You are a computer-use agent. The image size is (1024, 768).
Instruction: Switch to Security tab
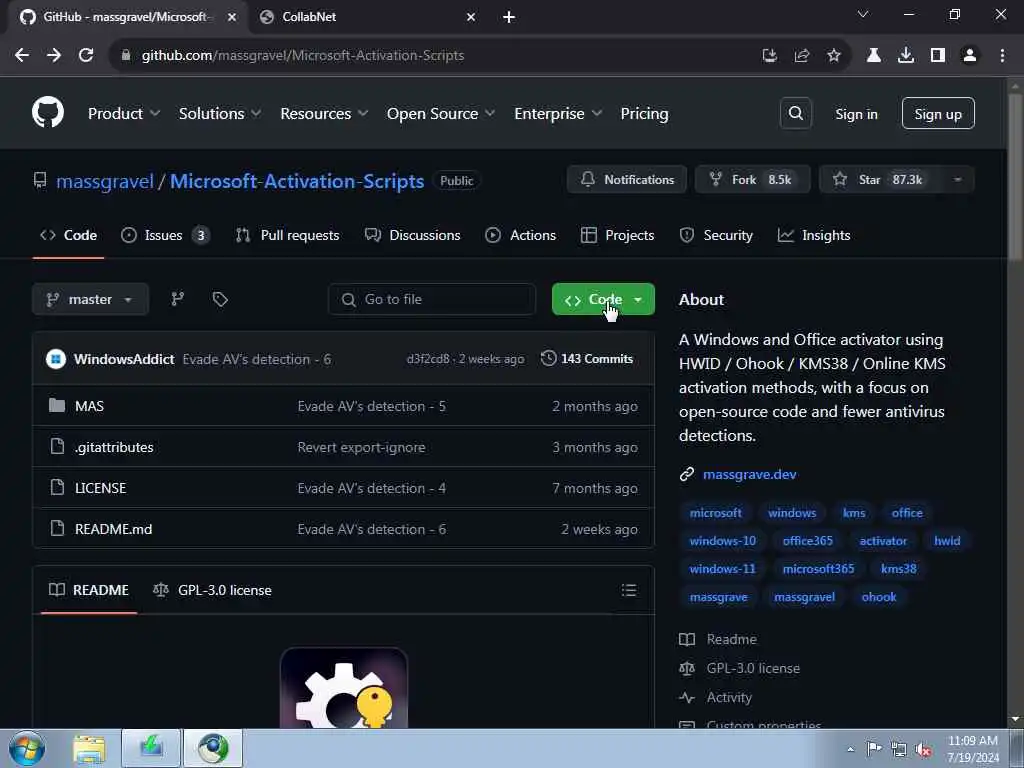[x=716, y=235]
